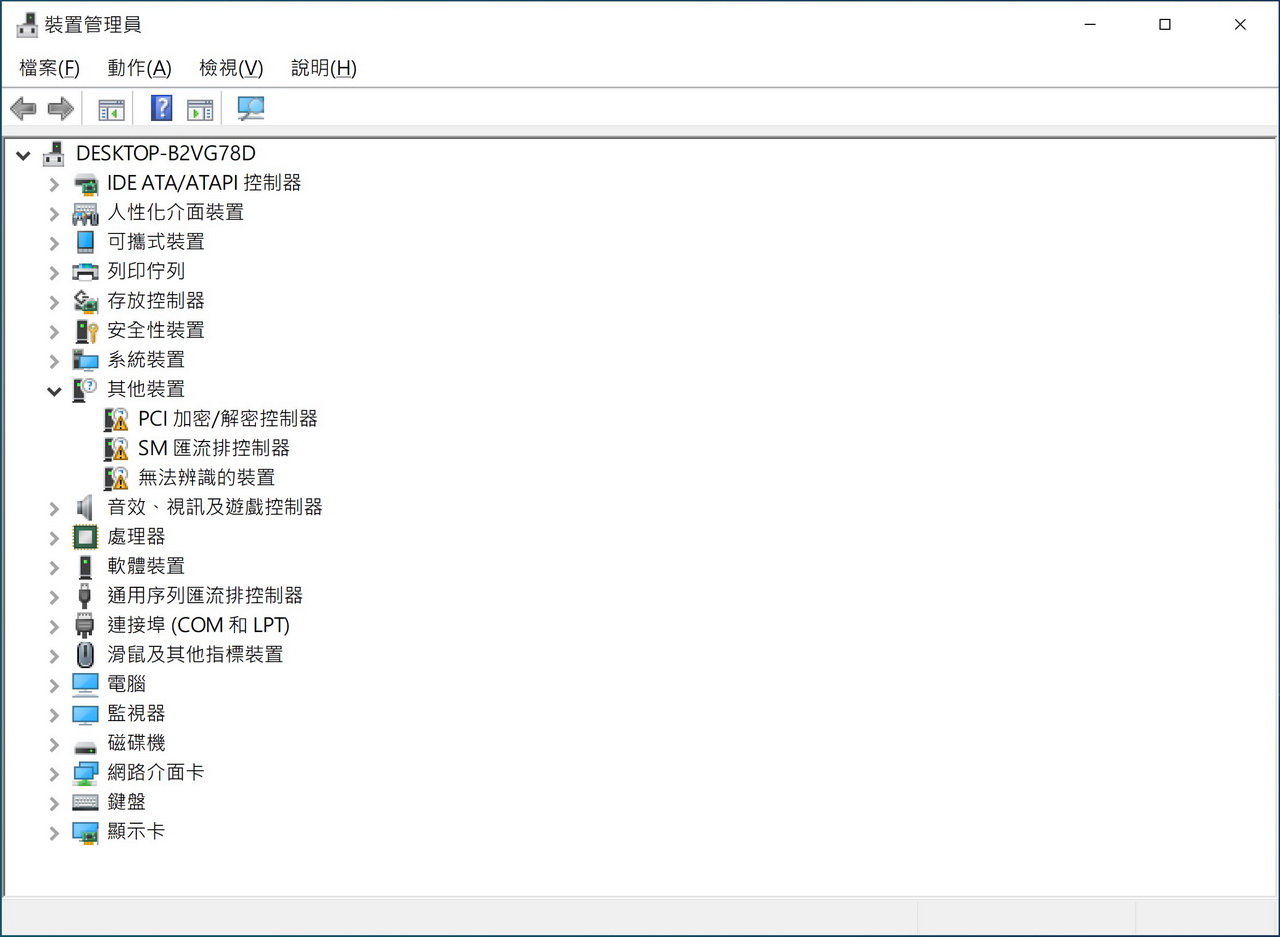1280x937 pixels.
Task: Click the scan for hardware changes icon
Action: tap(250, 109)
